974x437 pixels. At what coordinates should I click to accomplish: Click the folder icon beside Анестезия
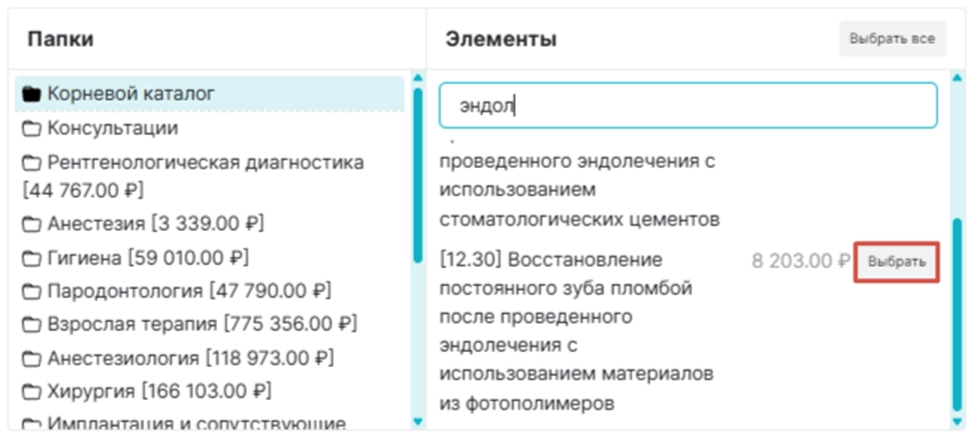[31, 223]
